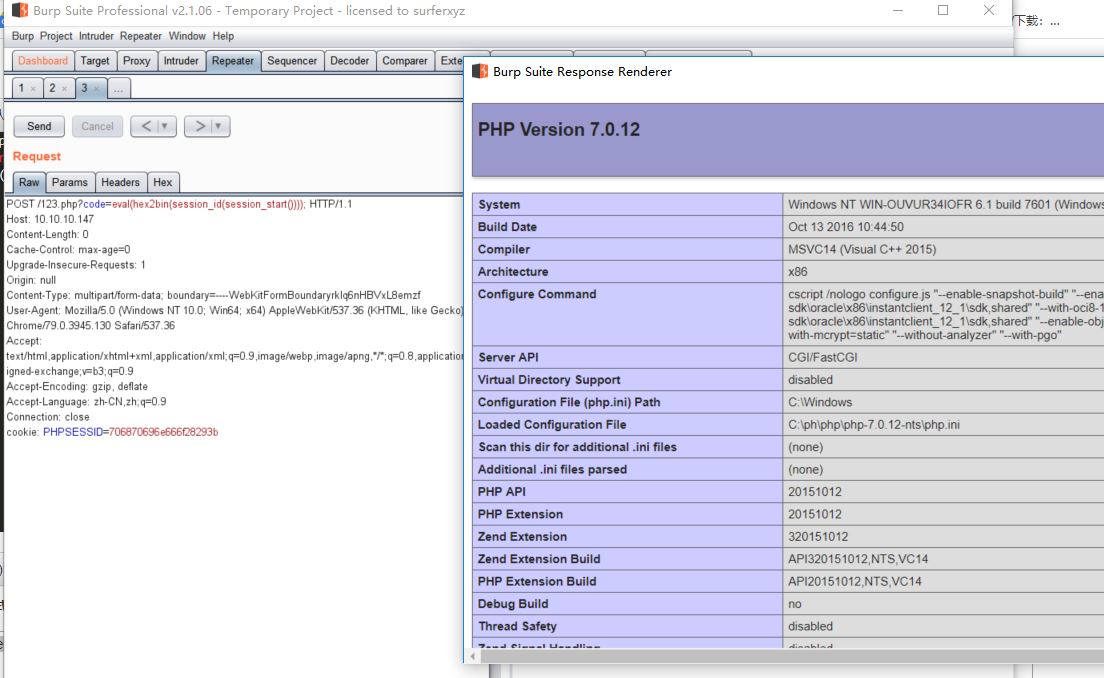The image size is (1104, 678).
Task: Click the Burp Suite logo in the main title bar
Action: point(20,11)
